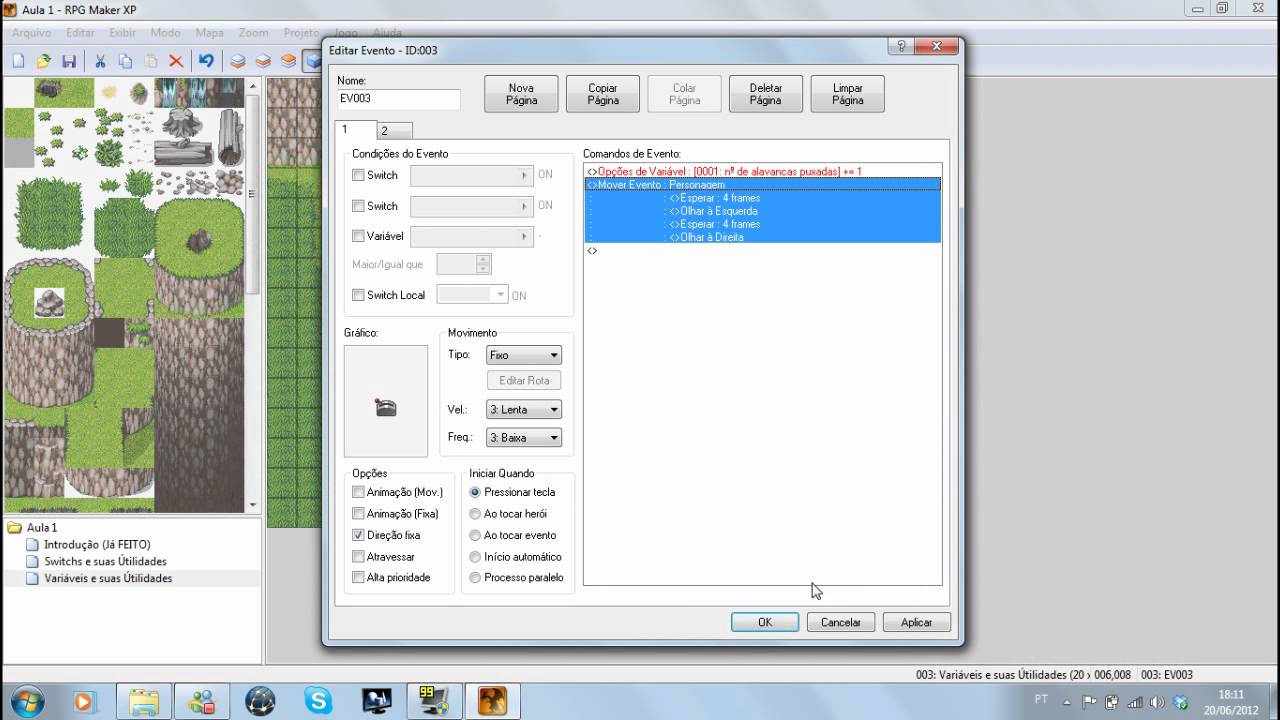Click the Deletar Página button
The image size is (1280, 720).
point(766,94)
